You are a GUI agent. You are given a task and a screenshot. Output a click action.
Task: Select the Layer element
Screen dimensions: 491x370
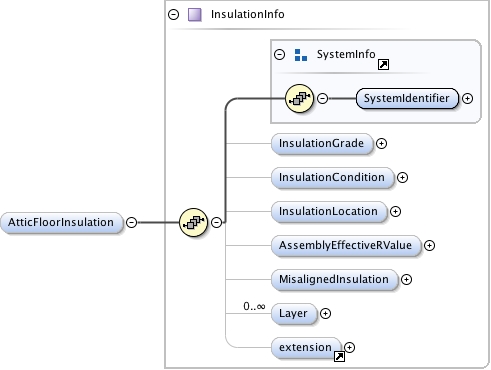pos(294,314)
